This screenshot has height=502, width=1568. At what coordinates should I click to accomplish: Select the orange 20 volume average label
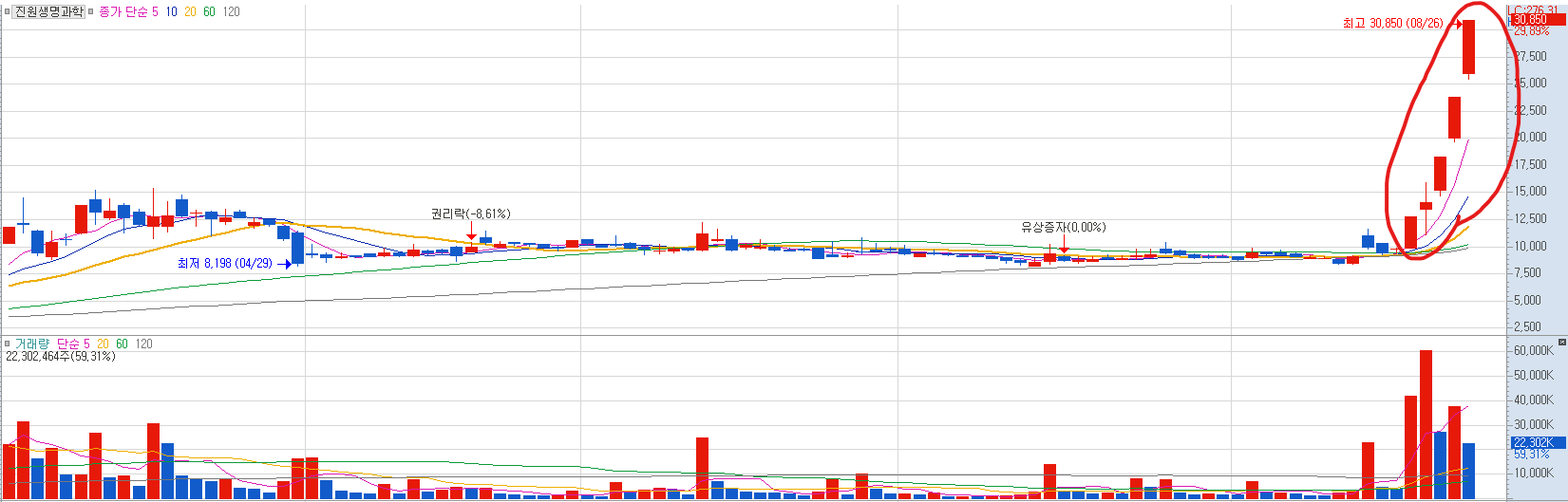103,344
